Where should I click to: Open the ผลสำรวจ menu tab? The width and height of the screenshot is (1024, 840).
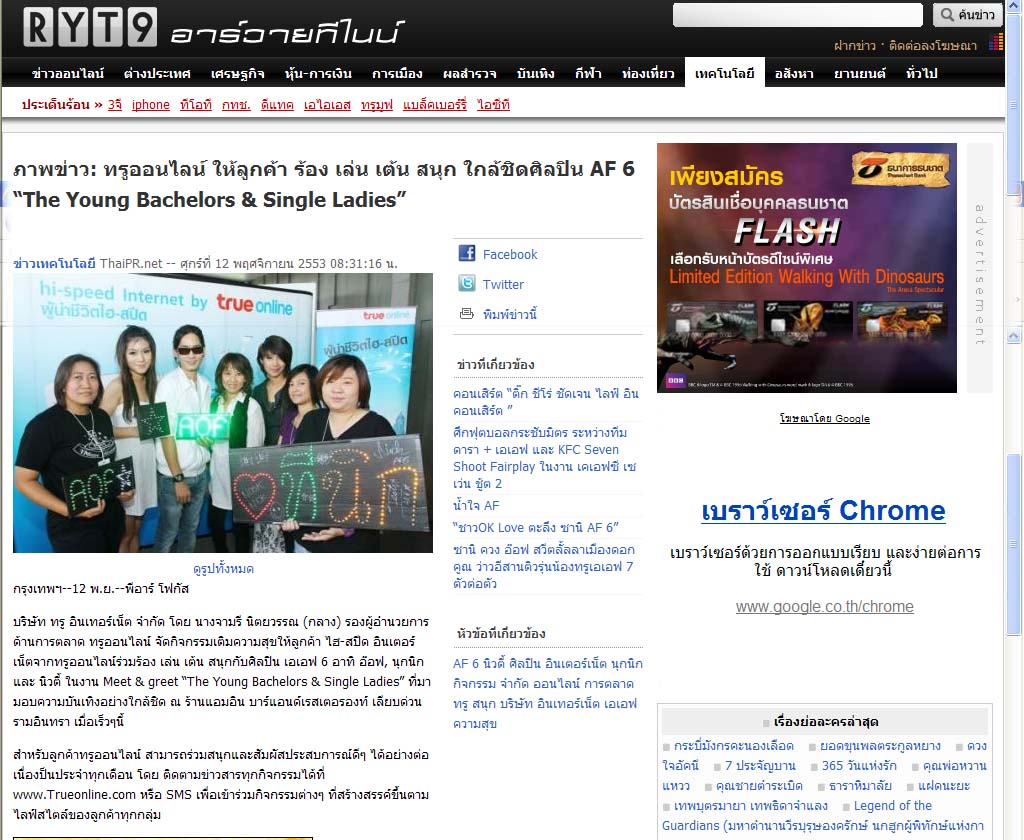pos(470,73)
